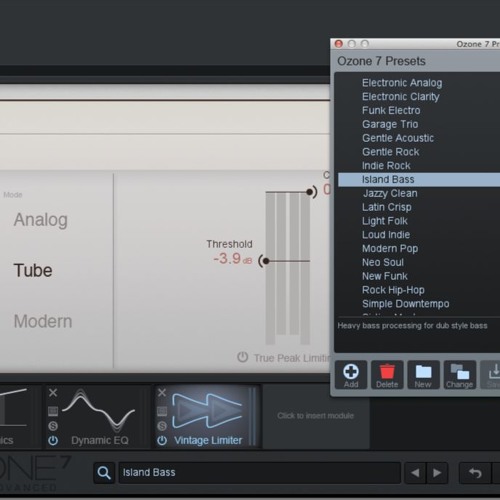Go to the next preset arrow

[x=437, y=473]
